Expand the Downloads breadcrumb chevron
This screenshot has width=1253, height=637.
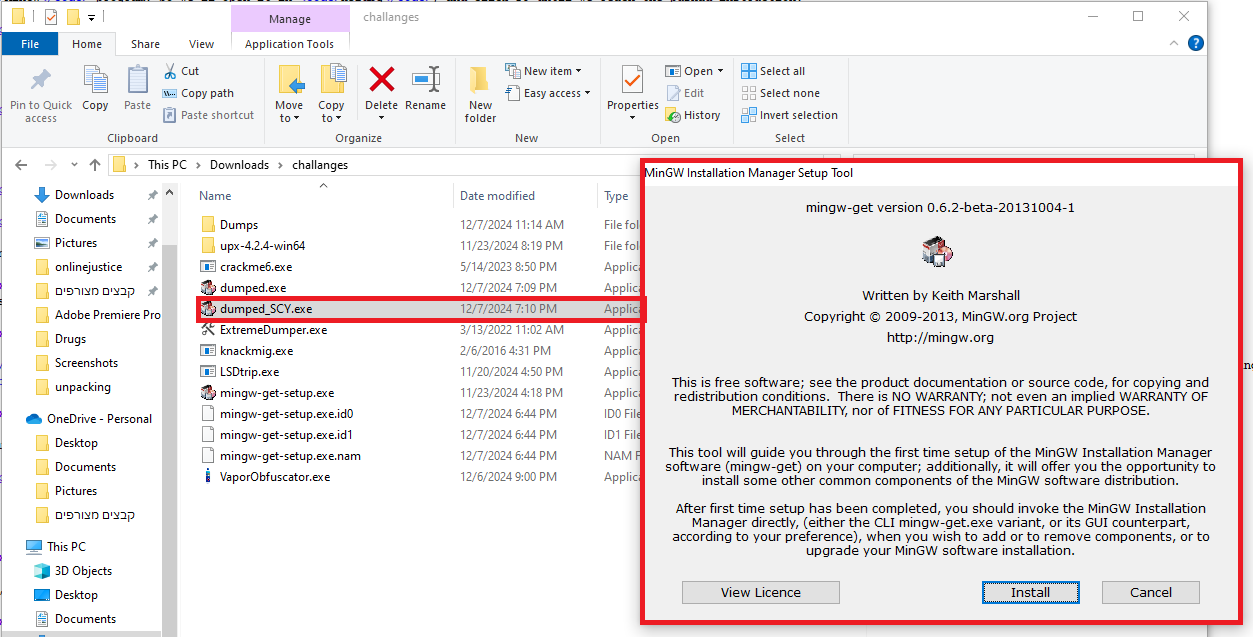pyautogui.click(x=280, y=165)
